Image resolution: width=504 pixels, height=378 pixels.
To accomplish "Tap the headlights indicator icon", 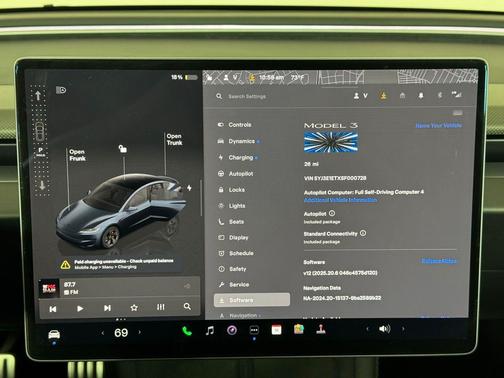I will coord(61,90).
